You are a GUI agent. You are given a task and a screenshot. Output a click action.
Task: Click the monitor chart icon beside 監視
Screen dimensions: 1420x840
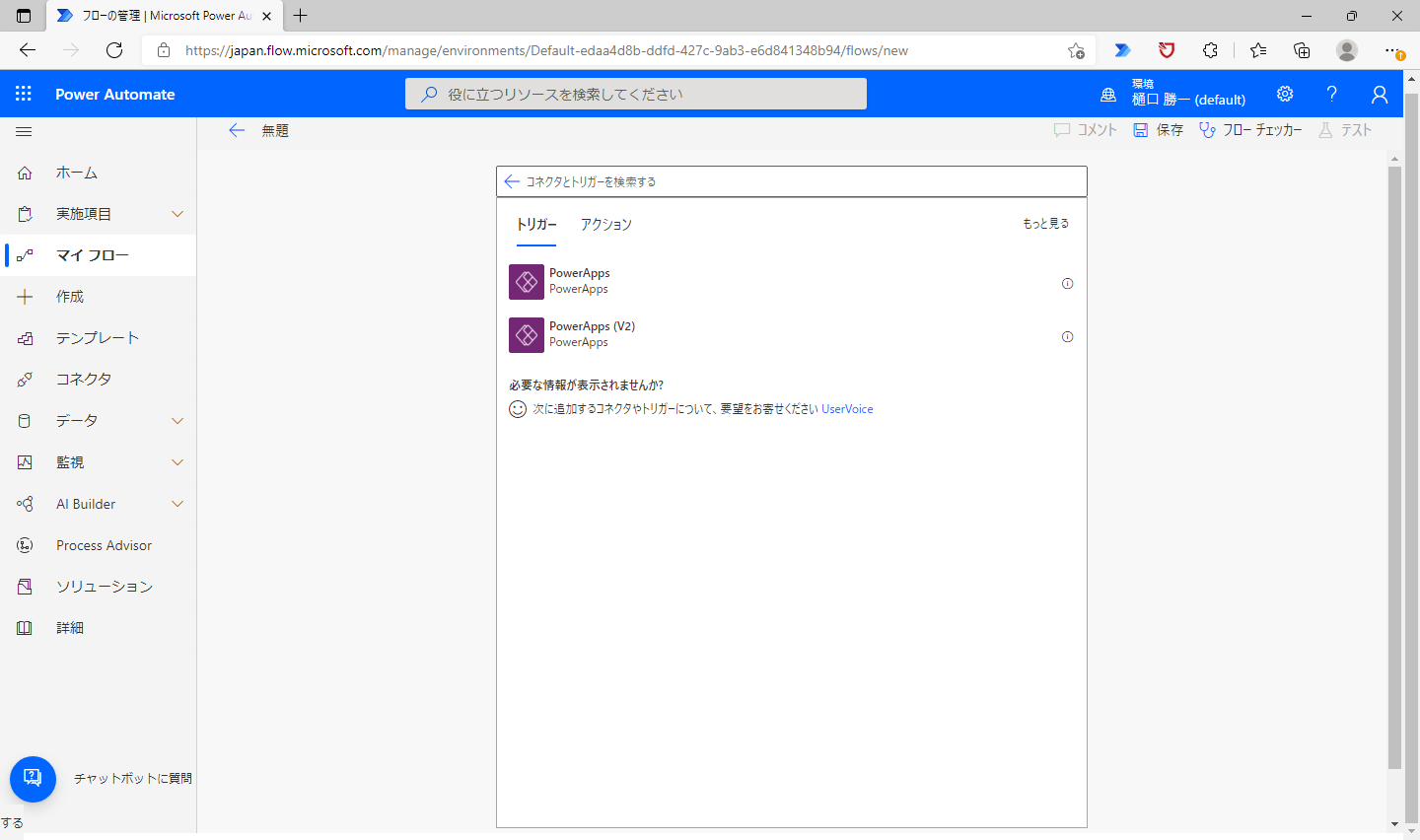(x=25, y=462)
